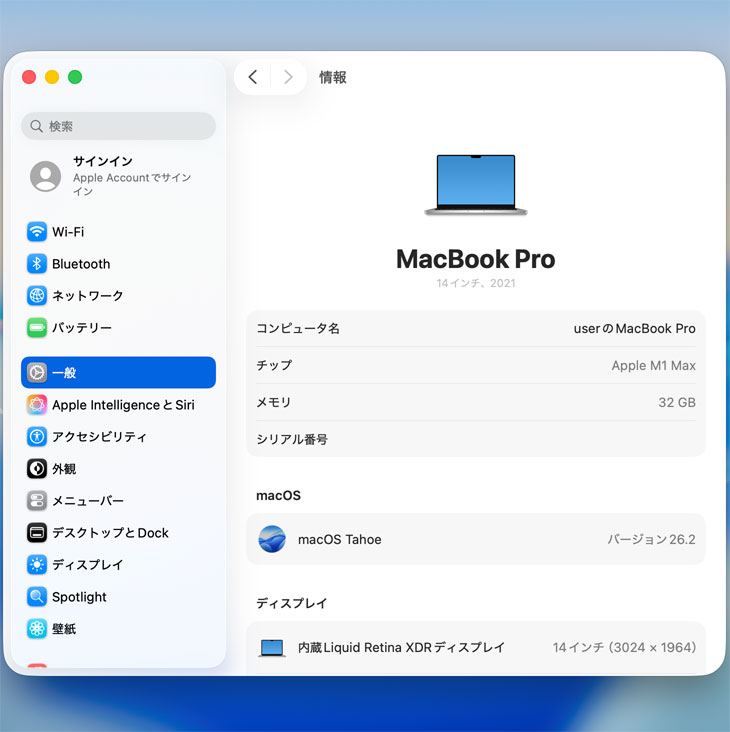
Task: Select the 一般 General sidebar item
Action: [118, 373]
